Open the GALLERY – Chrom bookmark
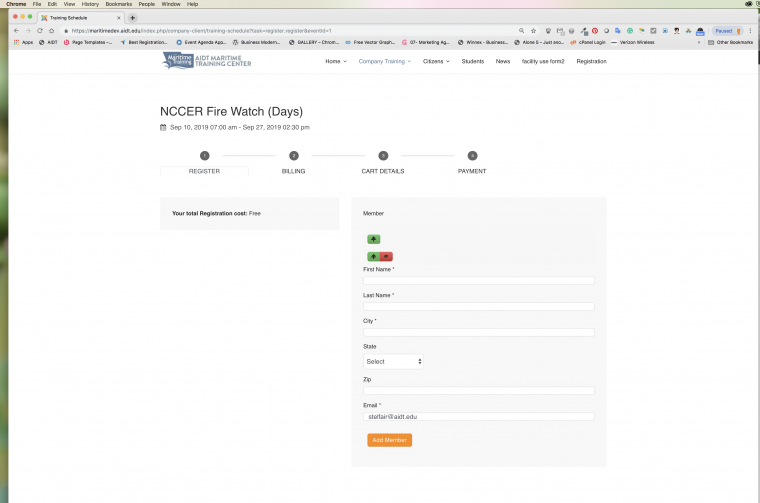The image size is (760, 503). (x=314, y=42)
